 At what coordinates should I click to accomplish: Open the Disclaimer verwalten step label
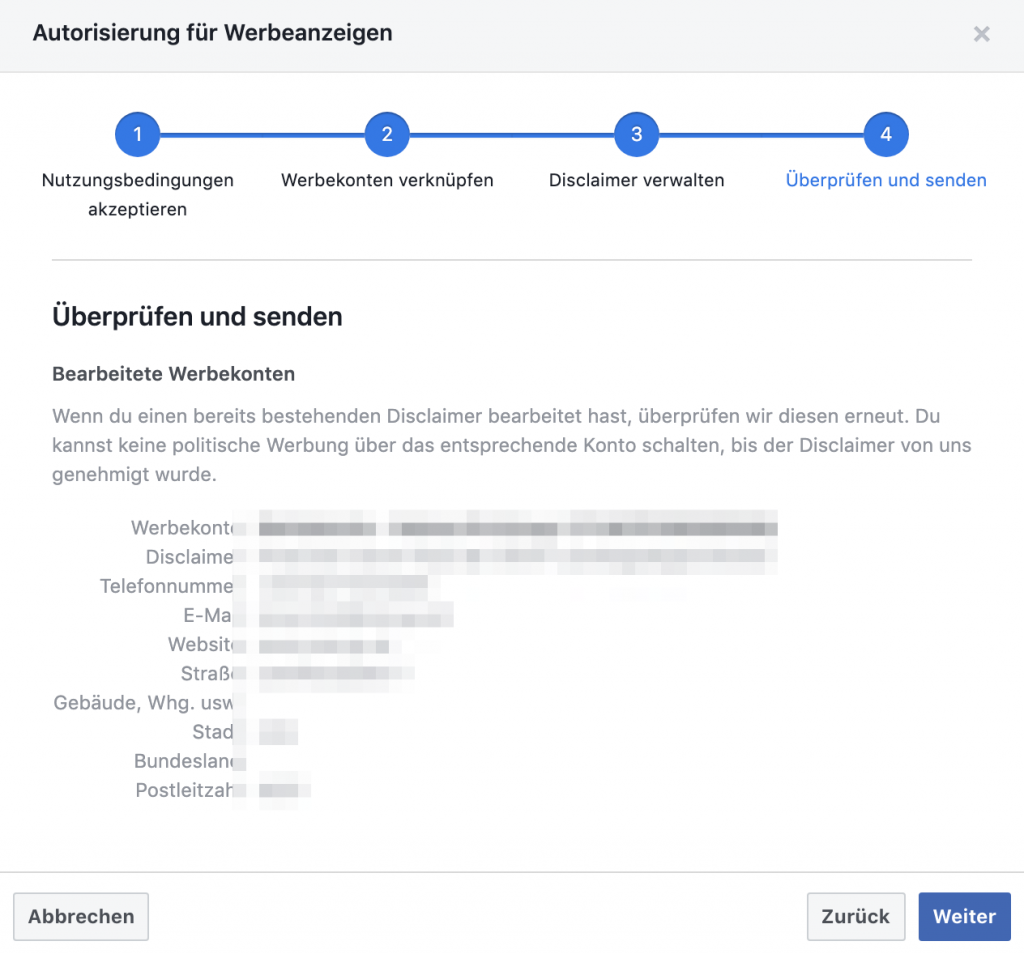tap(637, 181)
